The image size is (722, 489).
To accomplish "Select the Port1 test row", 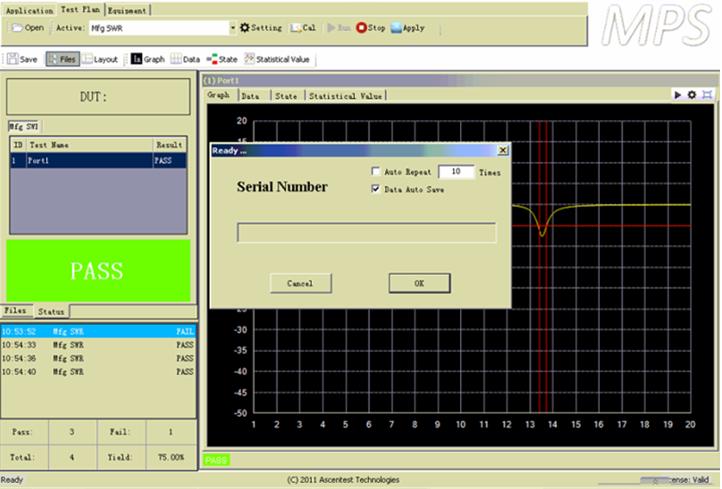I will pos(98,160).
